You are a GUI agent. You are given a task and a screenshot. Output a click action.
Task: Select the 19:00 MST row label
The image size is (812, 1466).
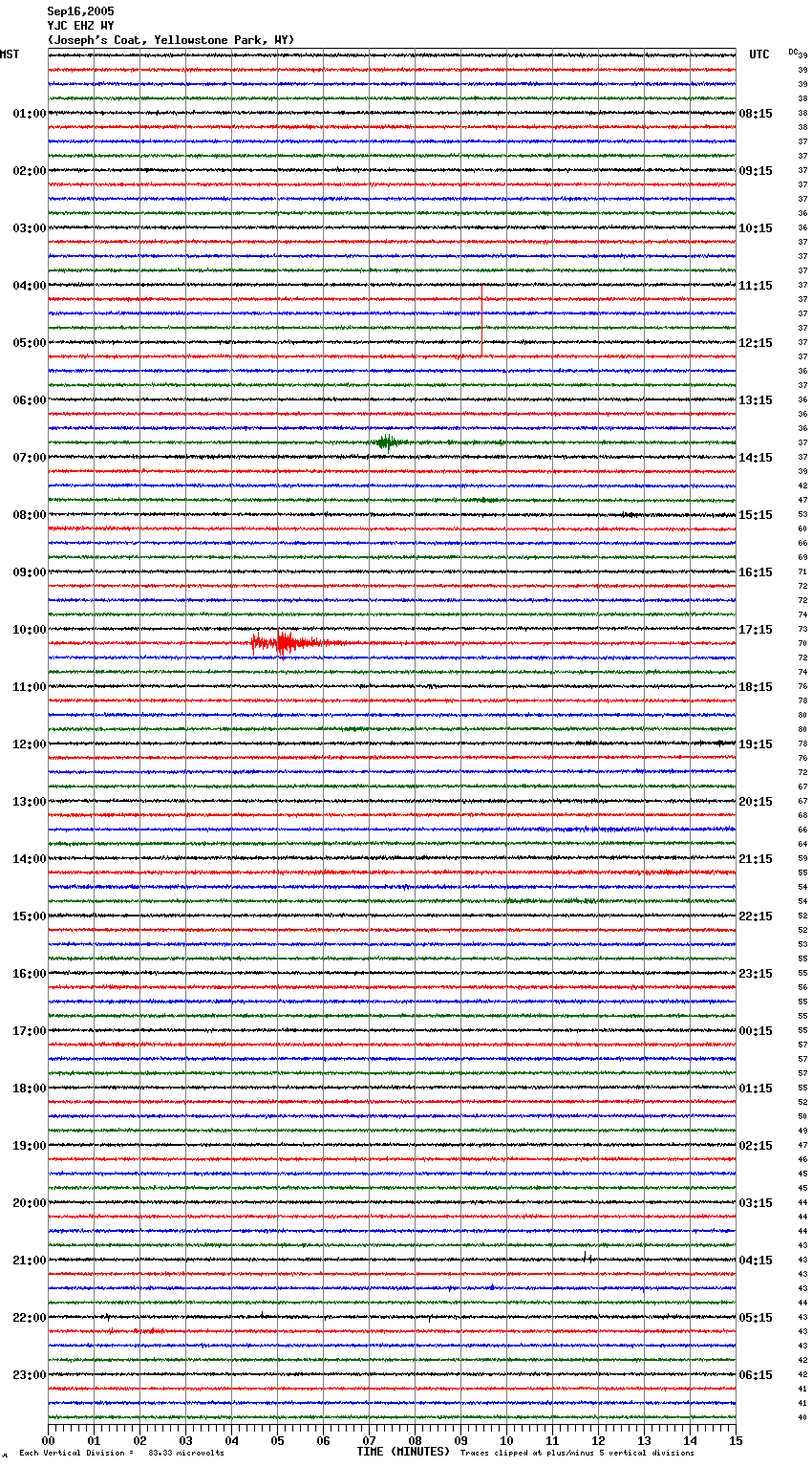coord(30,1146)
